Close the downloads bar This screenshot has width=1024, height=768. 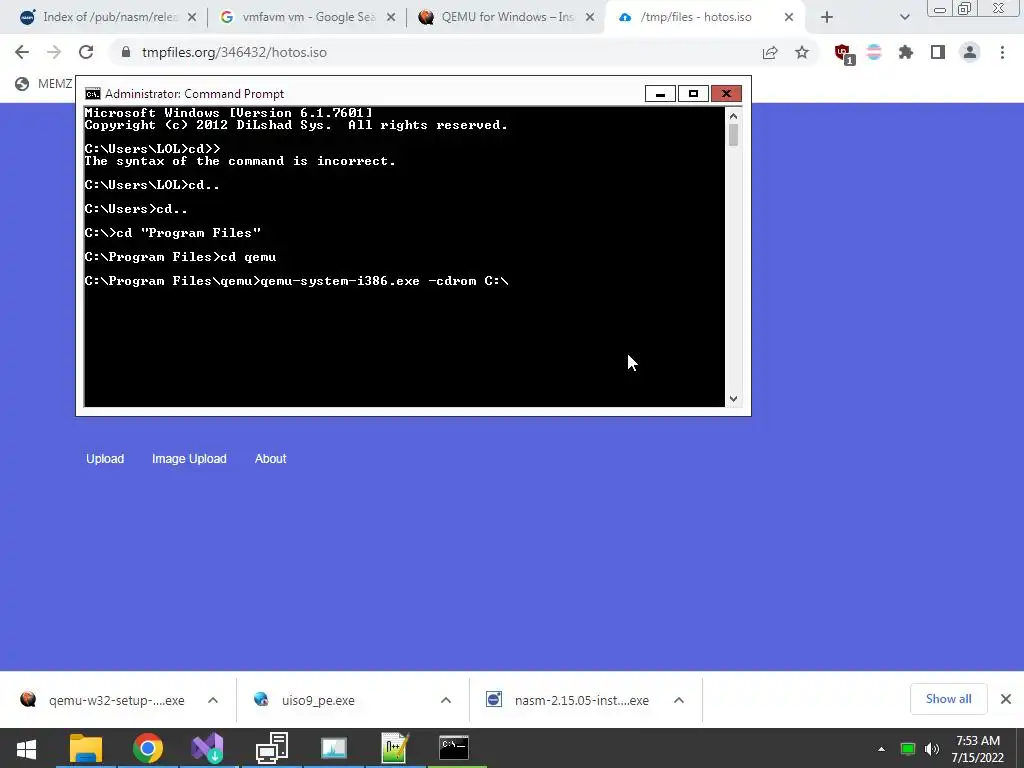click(x=1006, y=699)
